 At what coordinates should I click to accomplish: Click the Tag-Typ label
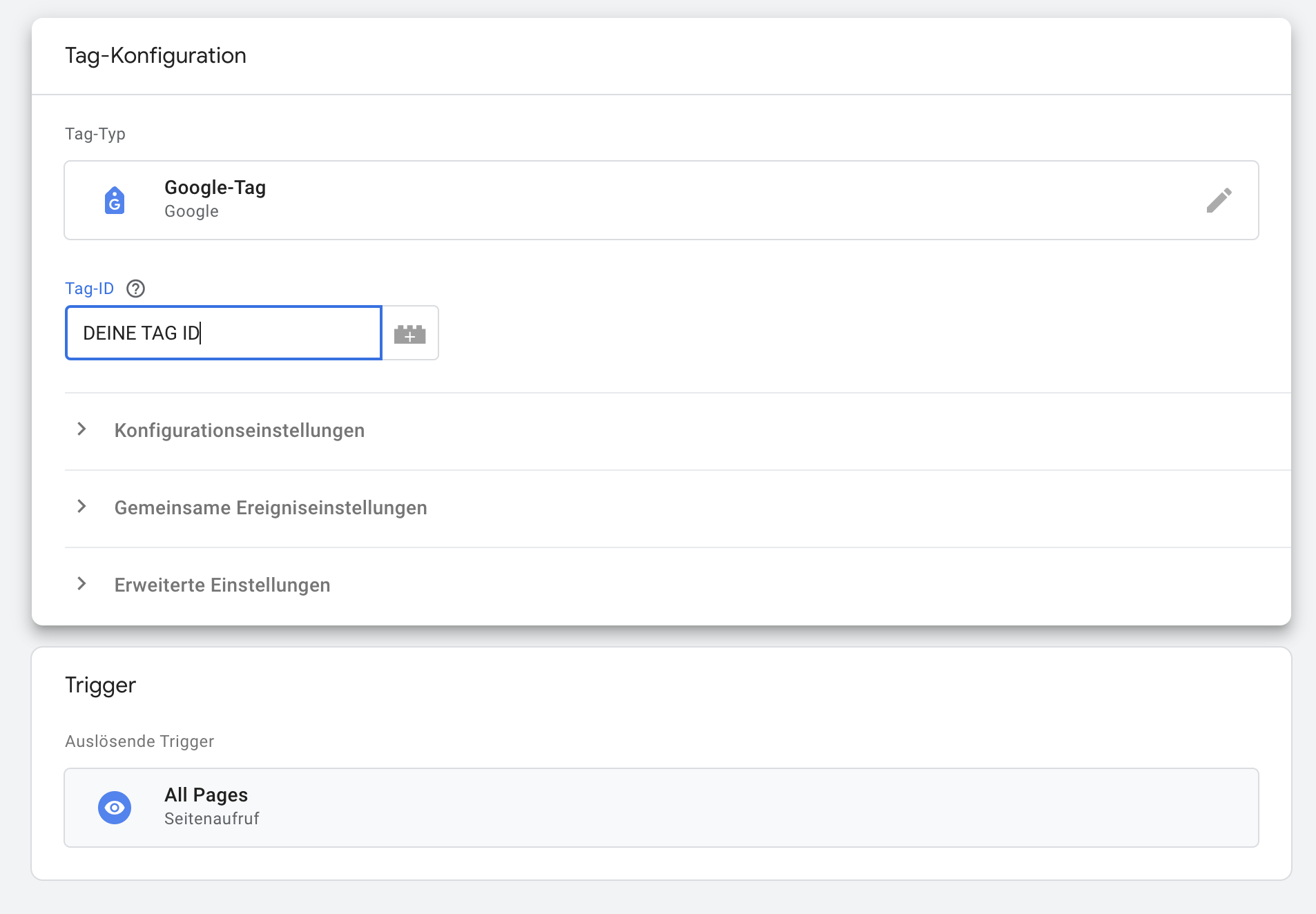[x=95, y=134]
